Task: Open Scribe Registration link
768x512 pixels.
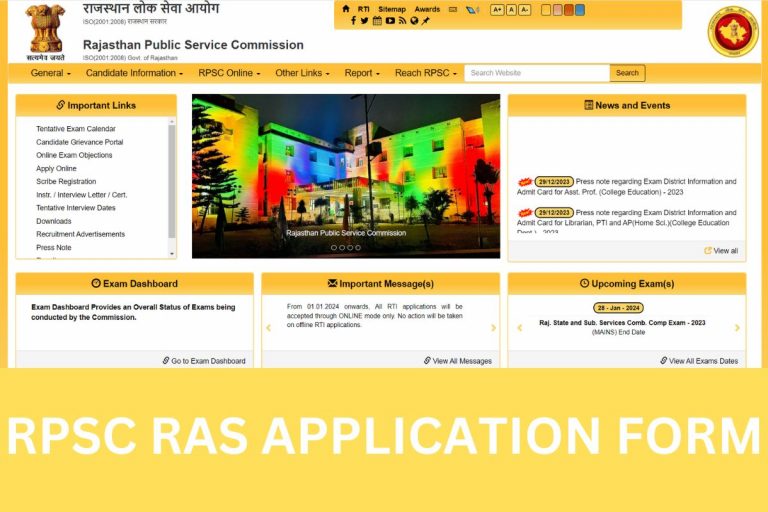Action: [66, 181]
